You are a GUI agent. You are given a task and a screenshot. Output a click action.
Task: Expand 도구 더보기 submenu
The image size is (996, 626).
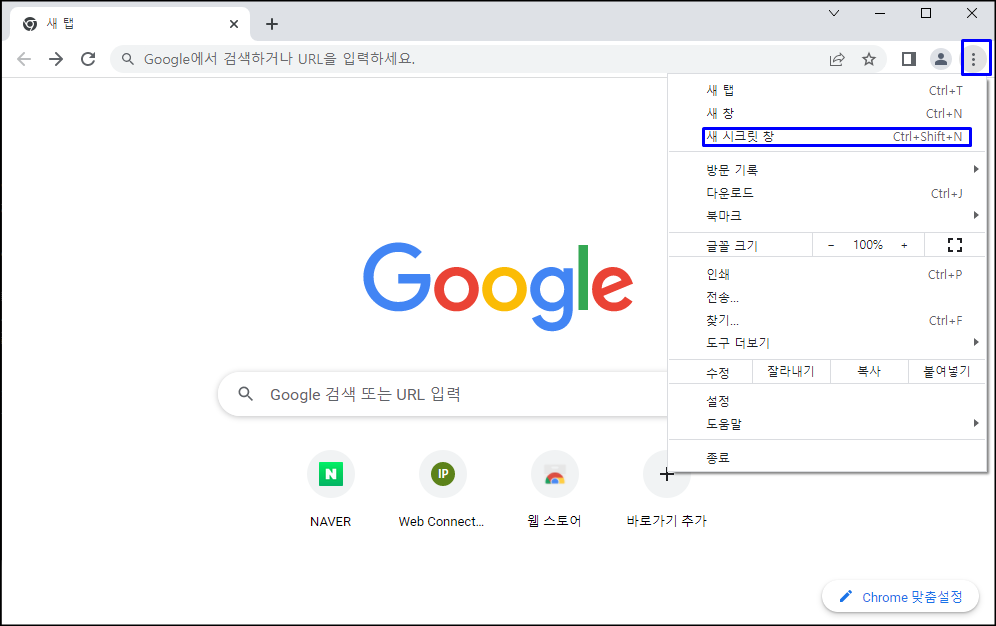click(828, 343)
